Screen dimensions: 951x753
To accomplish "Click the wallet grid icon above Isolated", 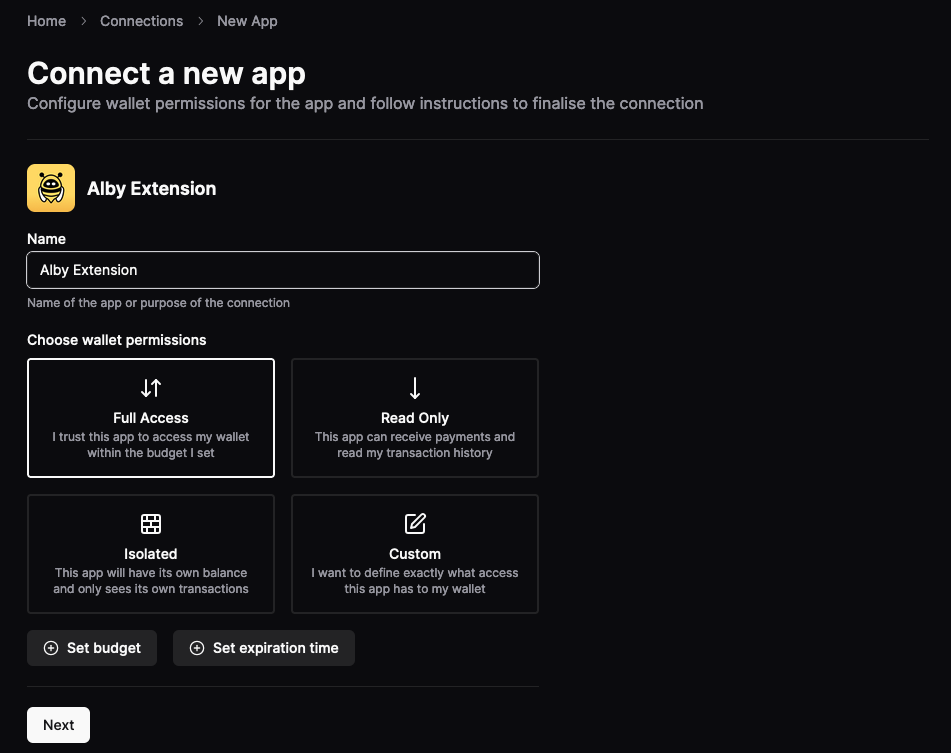I will click(150, 524).
